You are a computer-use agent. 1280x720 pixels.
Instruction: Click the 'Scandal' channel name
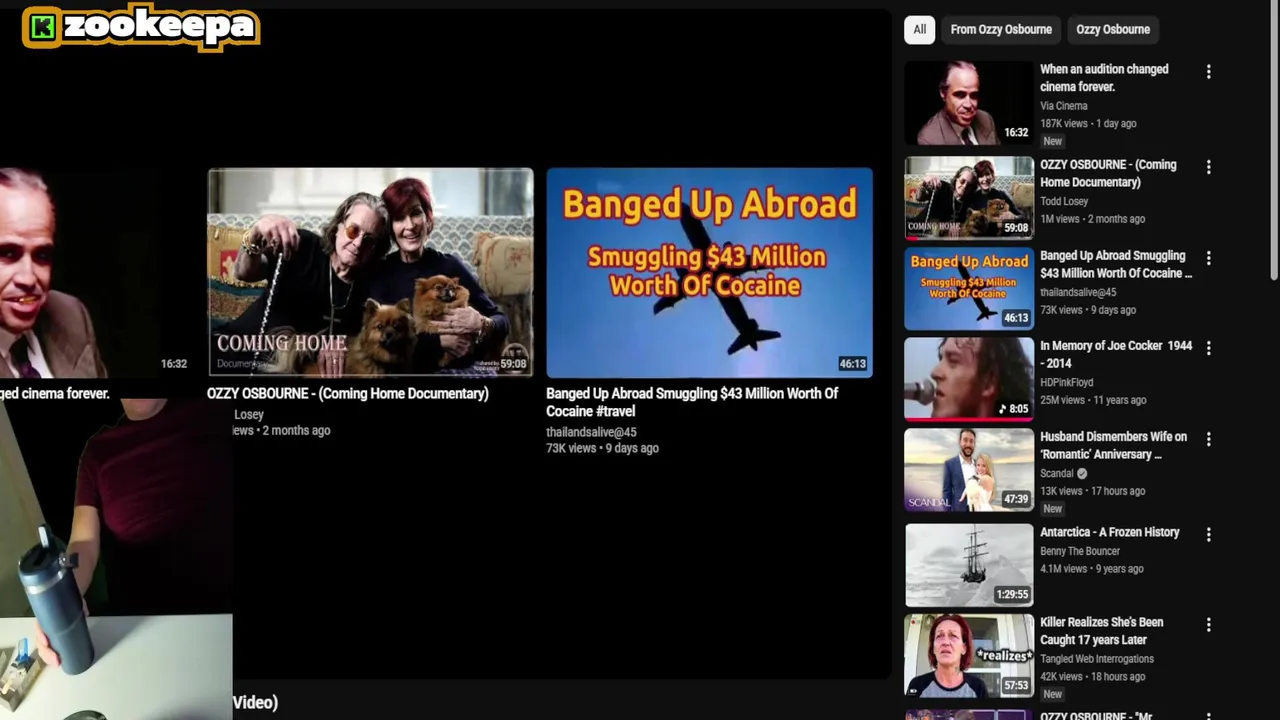(1056, 473)
